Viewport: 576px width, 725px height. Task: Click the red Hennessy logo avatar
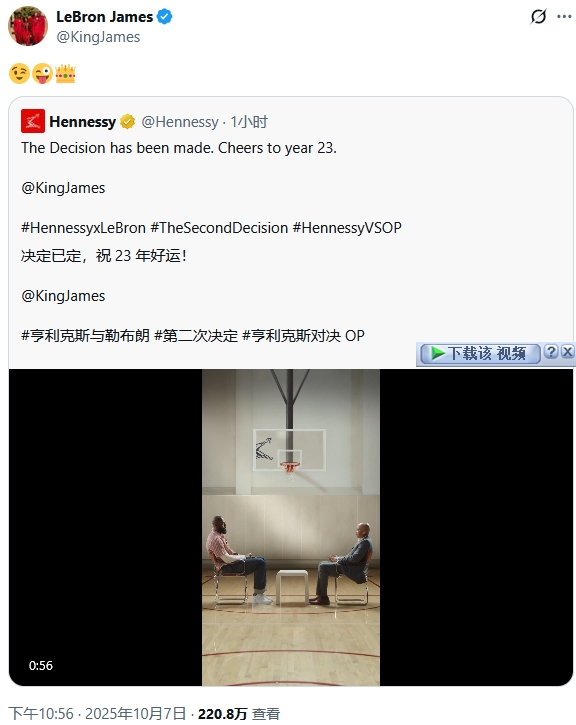[33, 121]
